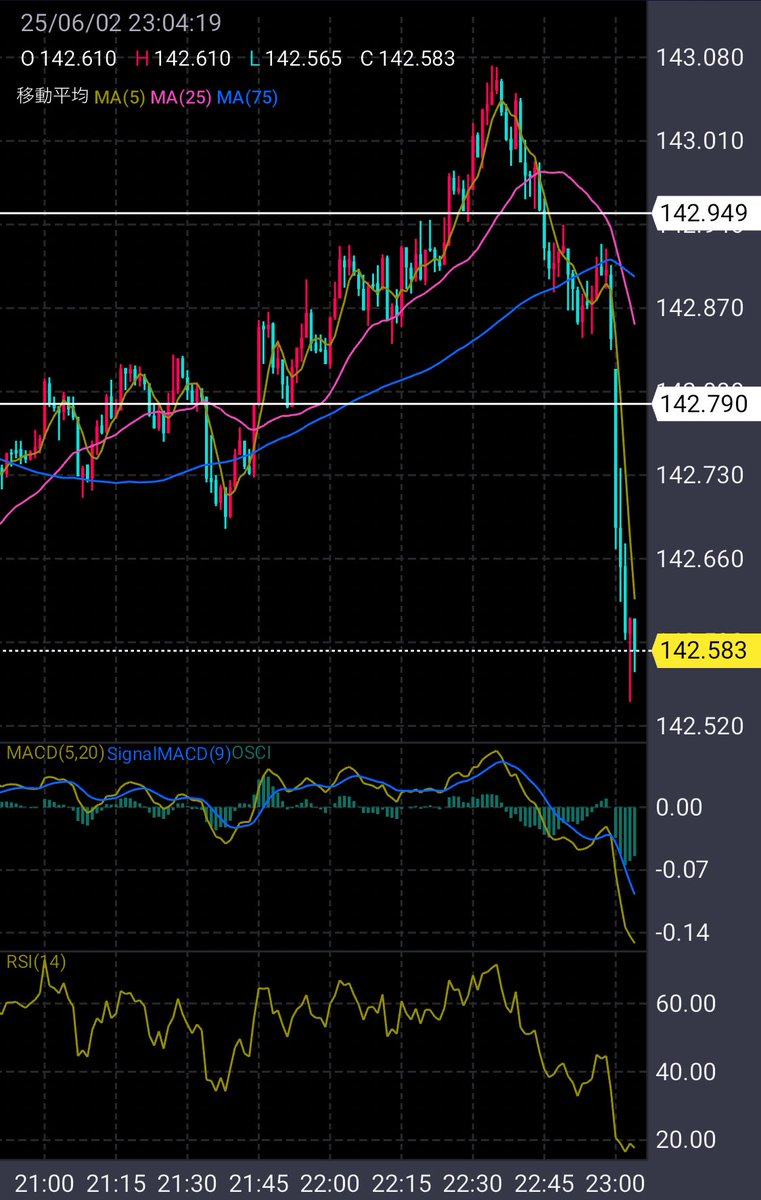
Task: Open MA(75) moving average settings
Action: click(247, 97)
